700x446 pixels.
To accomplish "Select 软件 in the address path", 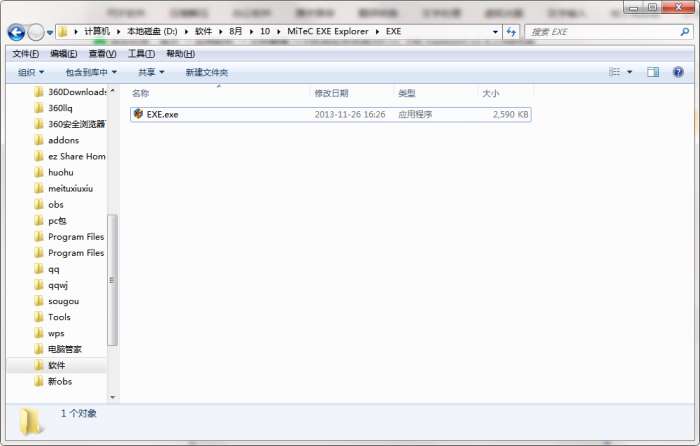I will click(203, 31).
